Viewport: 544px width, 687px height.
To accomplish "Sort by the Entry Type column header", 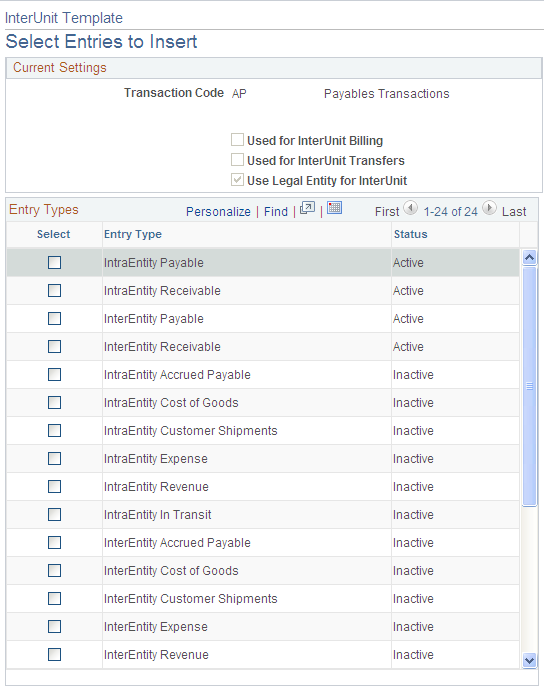I will click(133, 234).
